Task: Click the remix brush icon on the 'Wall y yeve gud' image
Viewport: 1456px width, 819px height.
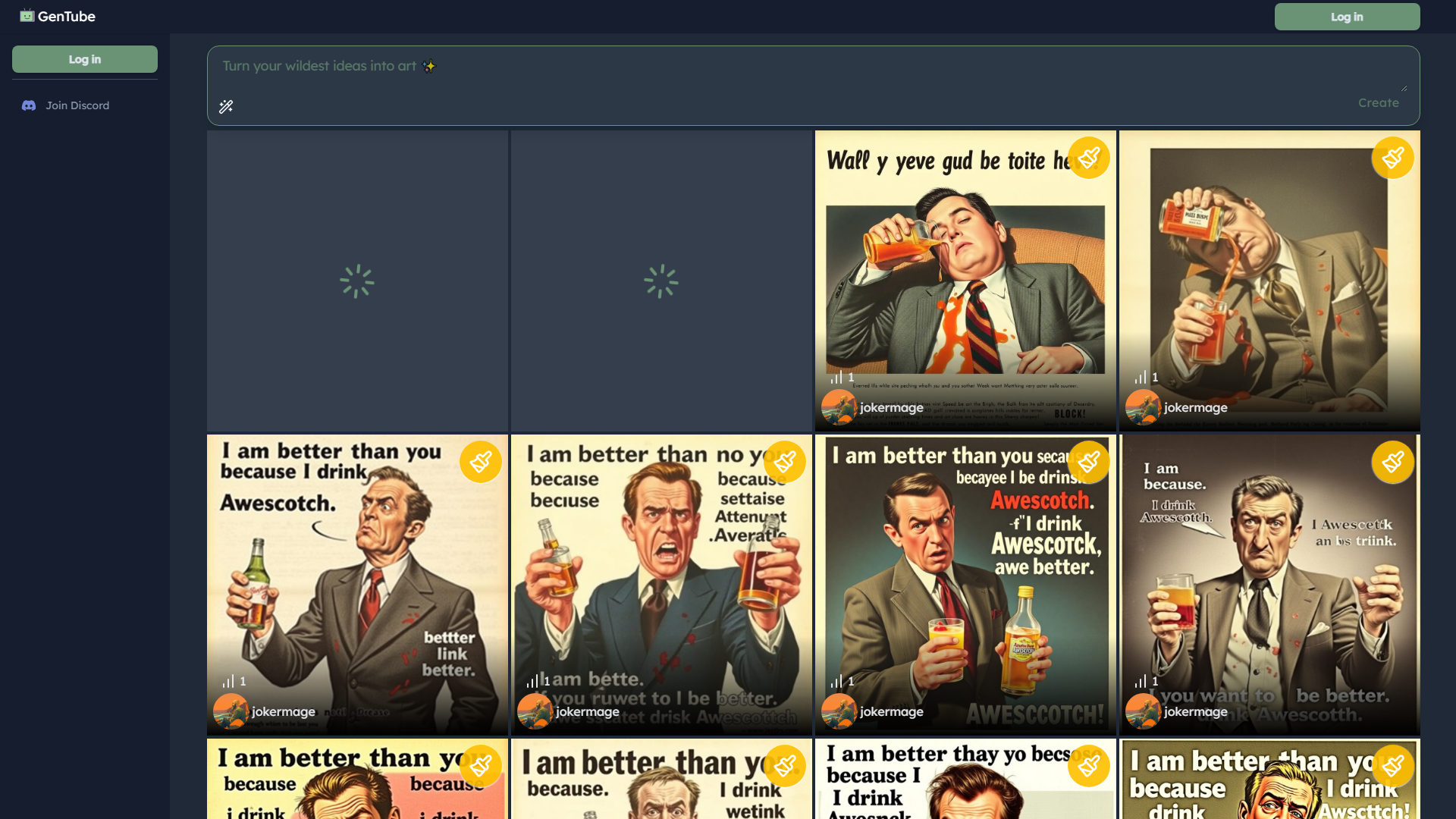Action: tap(1089, 158)
